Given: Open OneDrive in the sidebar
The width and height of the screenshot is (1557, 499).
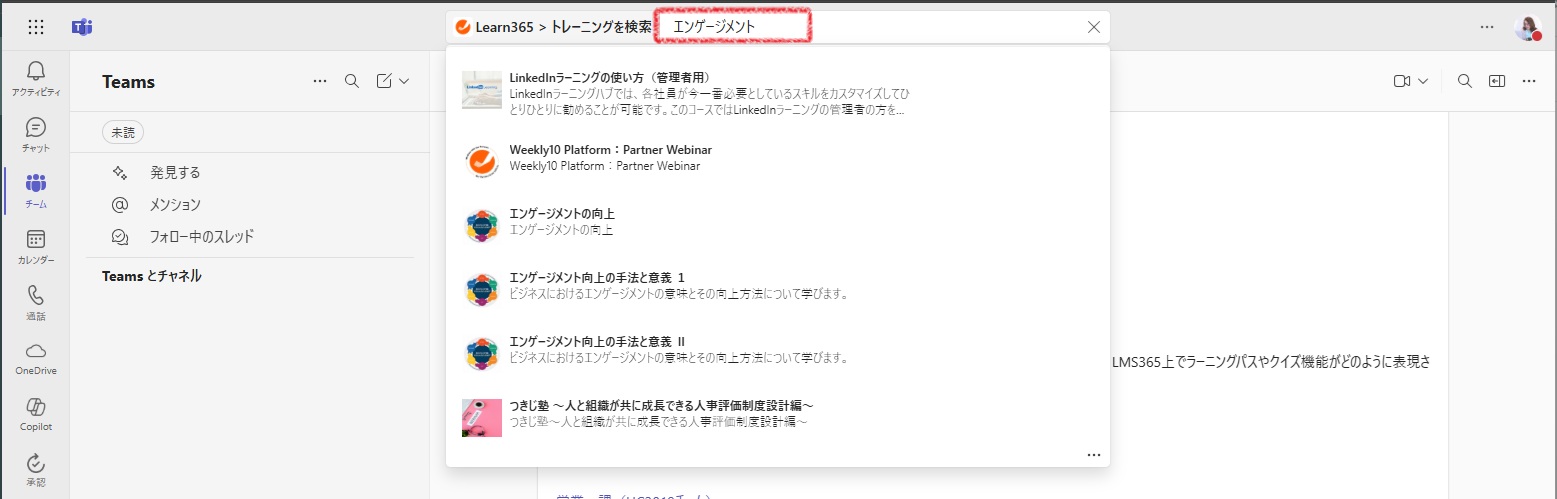Looking at the screenshot, I should click(x=36, y=358).
